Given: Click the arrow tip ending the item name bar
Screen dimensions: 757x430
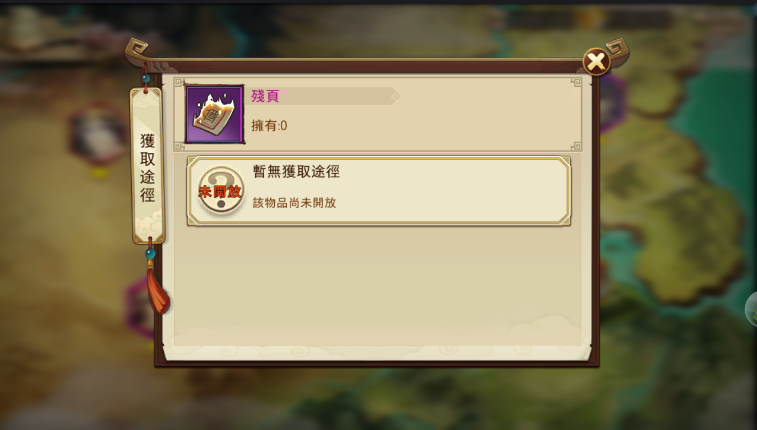Looking at the screenshot, I should (x=395, y=97).
